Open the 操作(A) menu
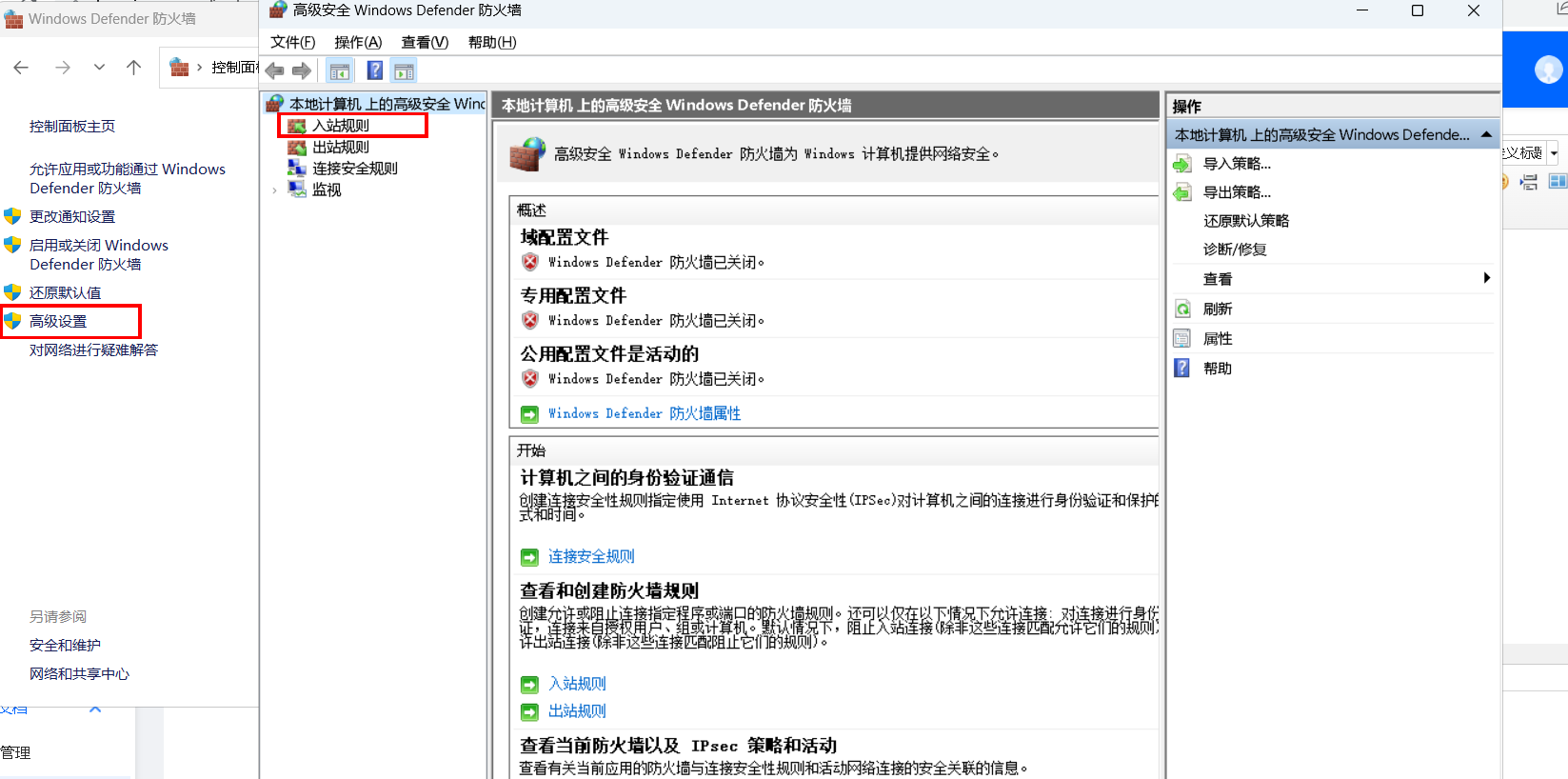Screen dimensions: 1568x779 [358, 42]
